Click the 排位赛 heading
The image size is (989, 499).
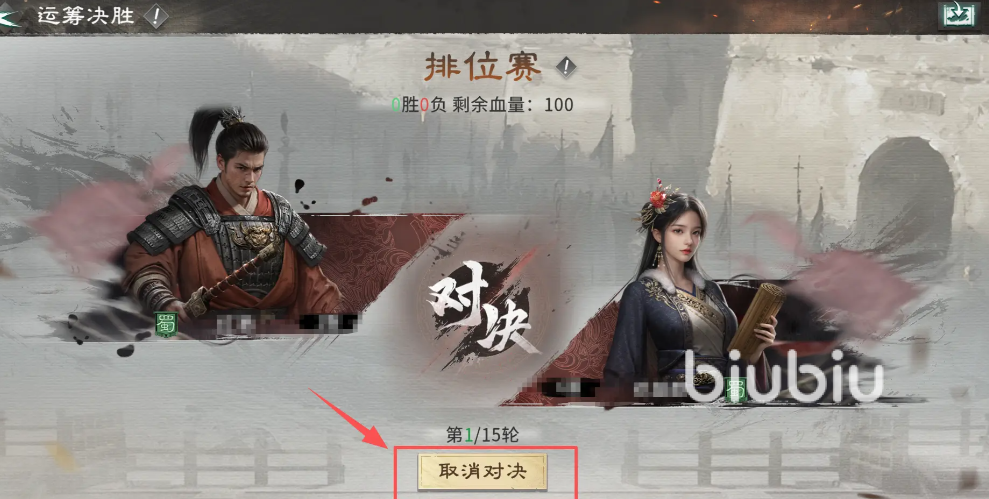point(483,66)
